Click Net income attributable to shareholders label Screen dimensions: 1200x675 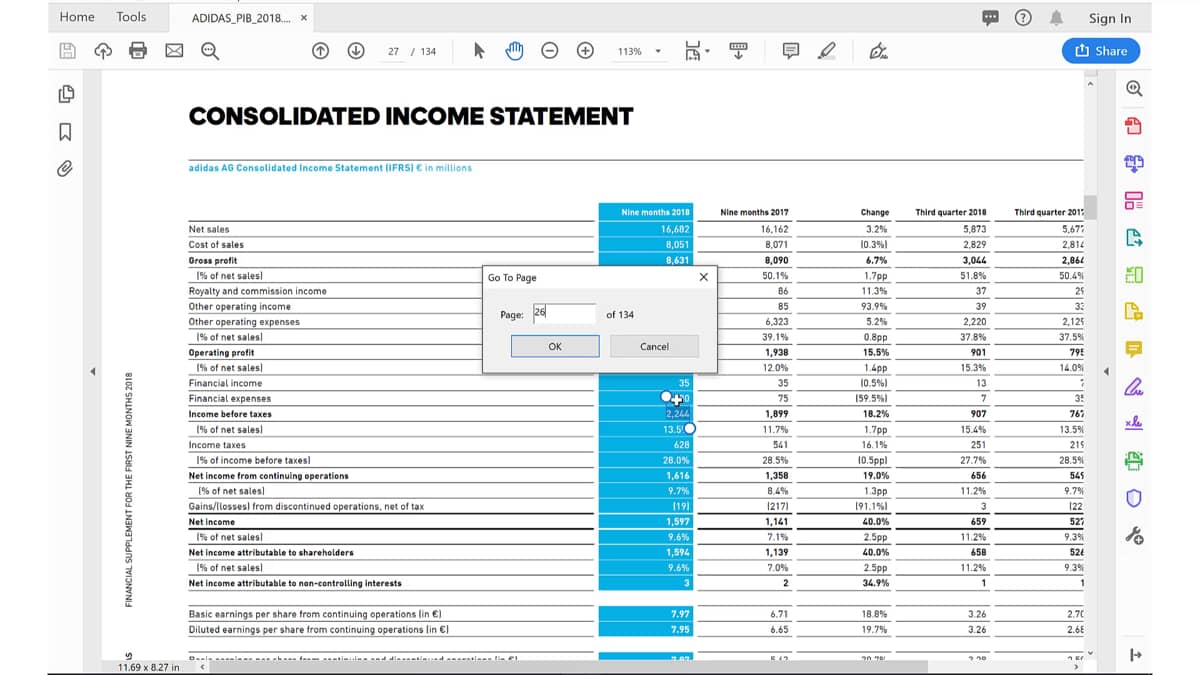pyautogui.click(x=271, y=552)
